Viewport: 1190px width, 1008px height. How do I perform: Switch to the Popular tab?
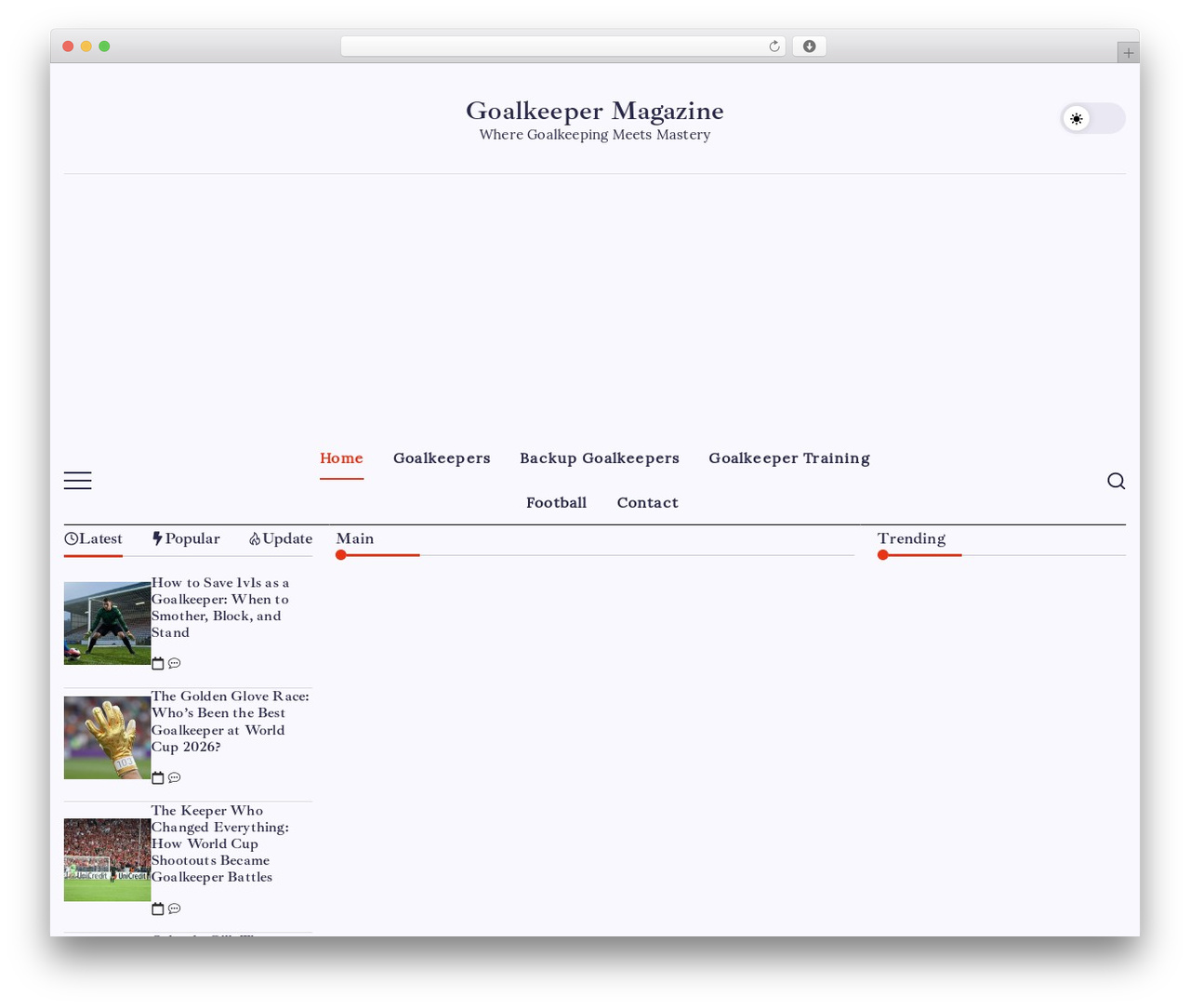[x=186, y=538]
